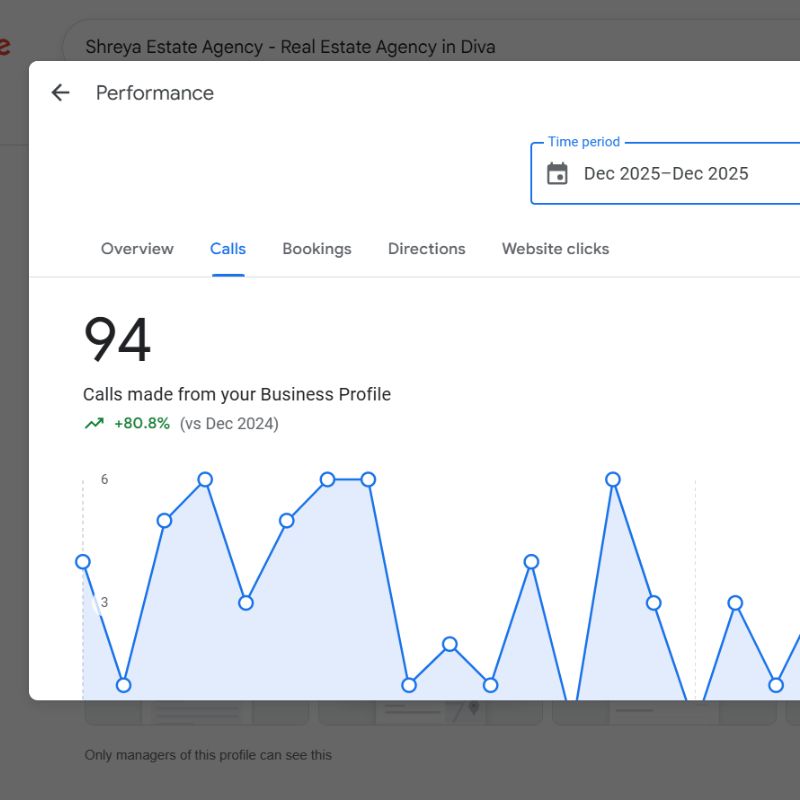Open the Bookings tab
Viewport: 800px width, 800px height.
click(317, 249)
